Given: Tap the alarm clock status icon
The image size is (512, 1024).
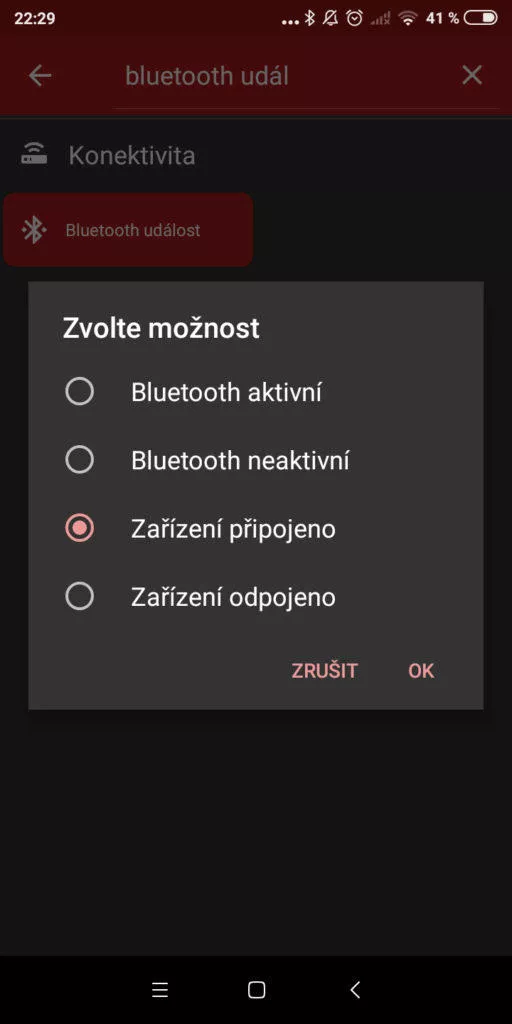Looking at the screenshot, I should 355,18.
